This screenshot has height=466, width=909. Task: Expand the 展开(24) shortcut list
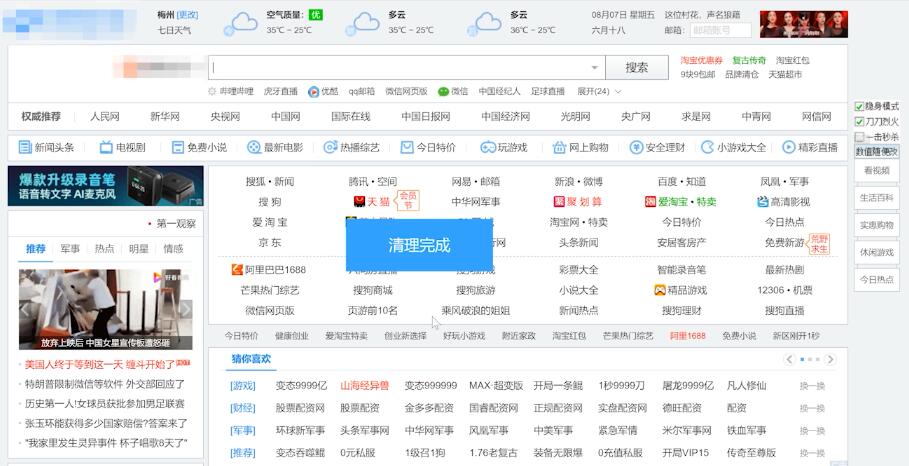(x=599, y=92)
